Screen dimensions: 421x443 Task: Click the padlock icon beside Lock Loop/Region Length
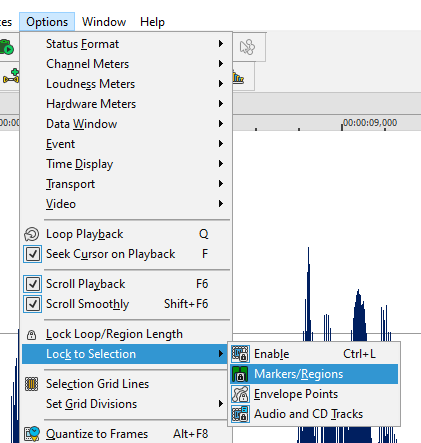[32, 334]
